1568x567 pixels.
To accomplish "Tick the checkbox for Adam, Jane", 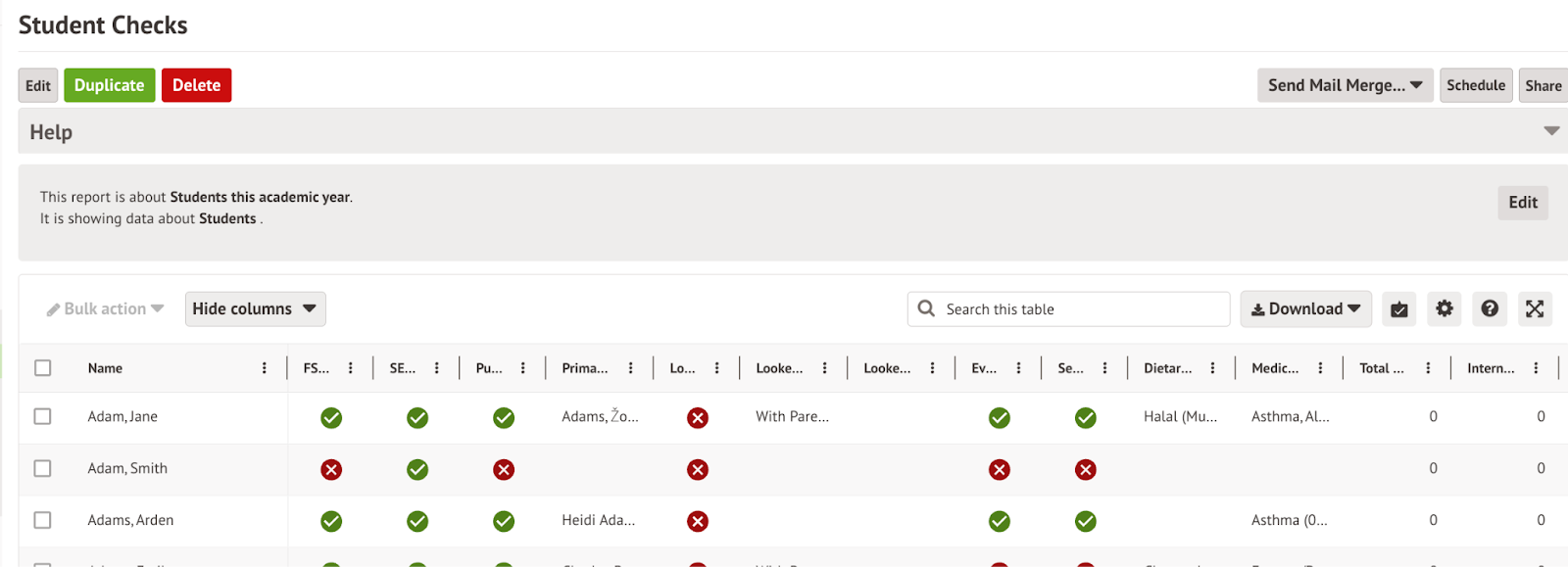I will (42, 416).
